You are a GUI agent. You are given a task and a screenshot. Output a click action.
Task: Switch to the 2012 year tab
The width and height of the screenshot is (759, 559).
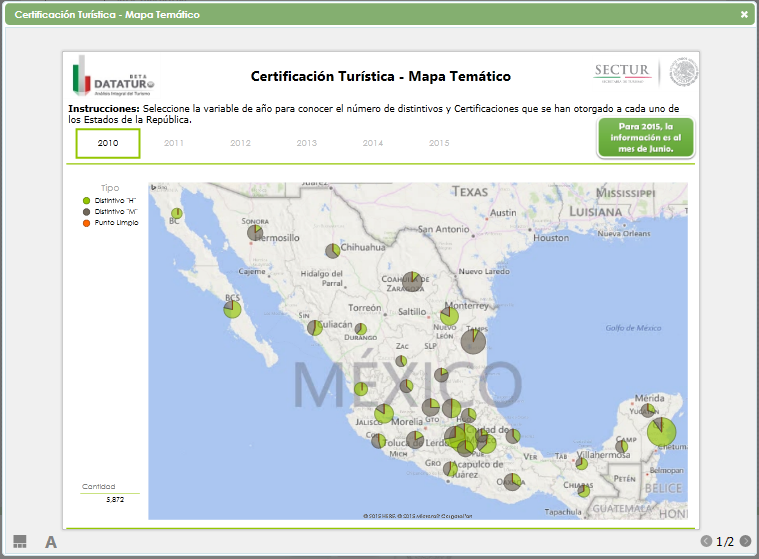click(x=240, y=144)
